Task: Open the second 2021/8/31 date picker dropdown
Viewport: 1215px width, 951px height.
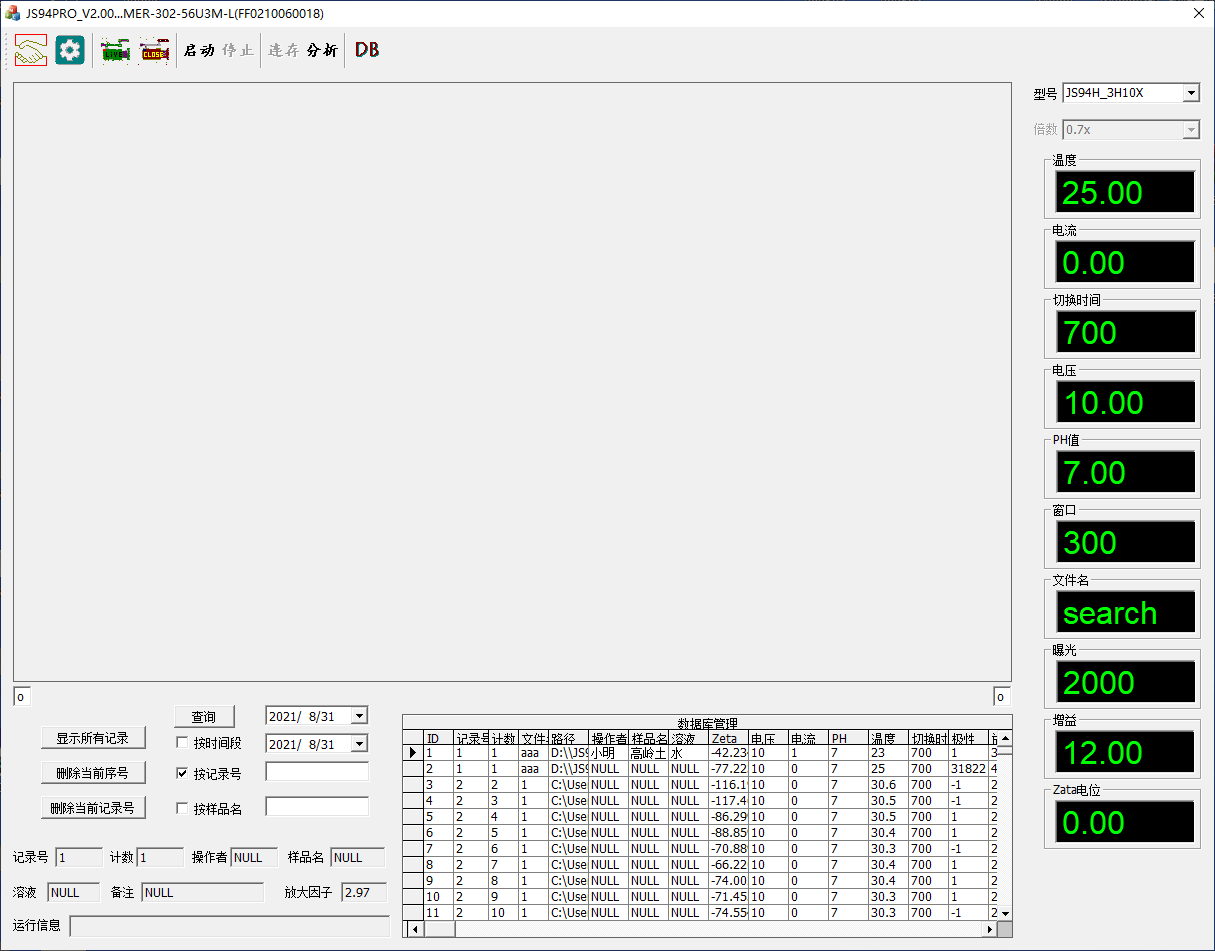Action: [x=359, y=744]
